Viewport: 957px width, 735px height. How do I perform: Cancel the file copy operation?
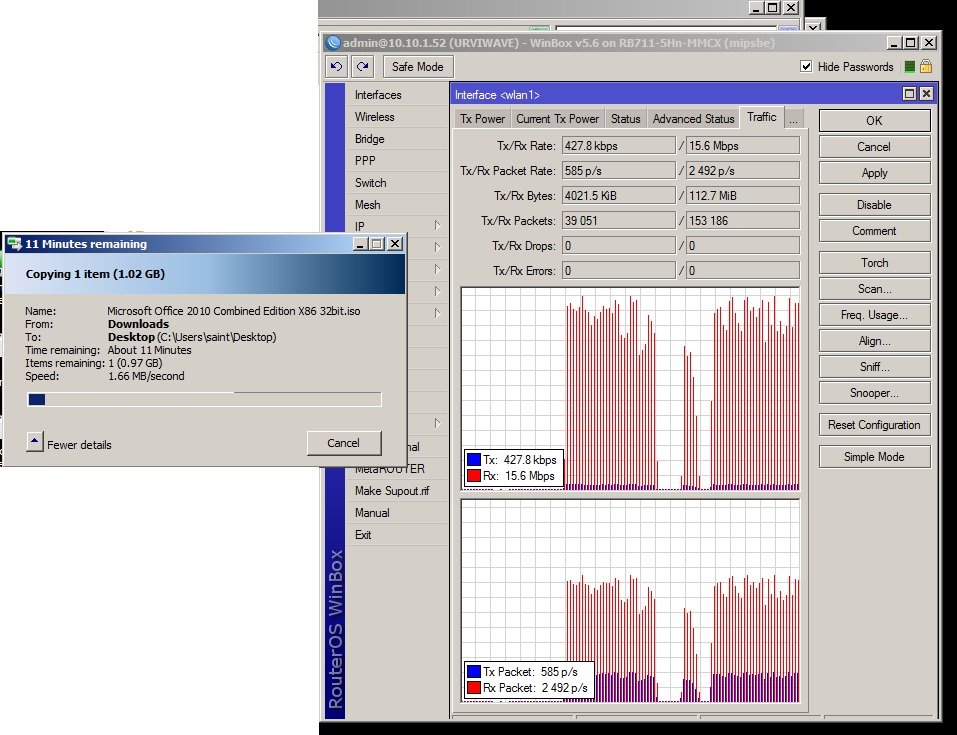point(343,443)
